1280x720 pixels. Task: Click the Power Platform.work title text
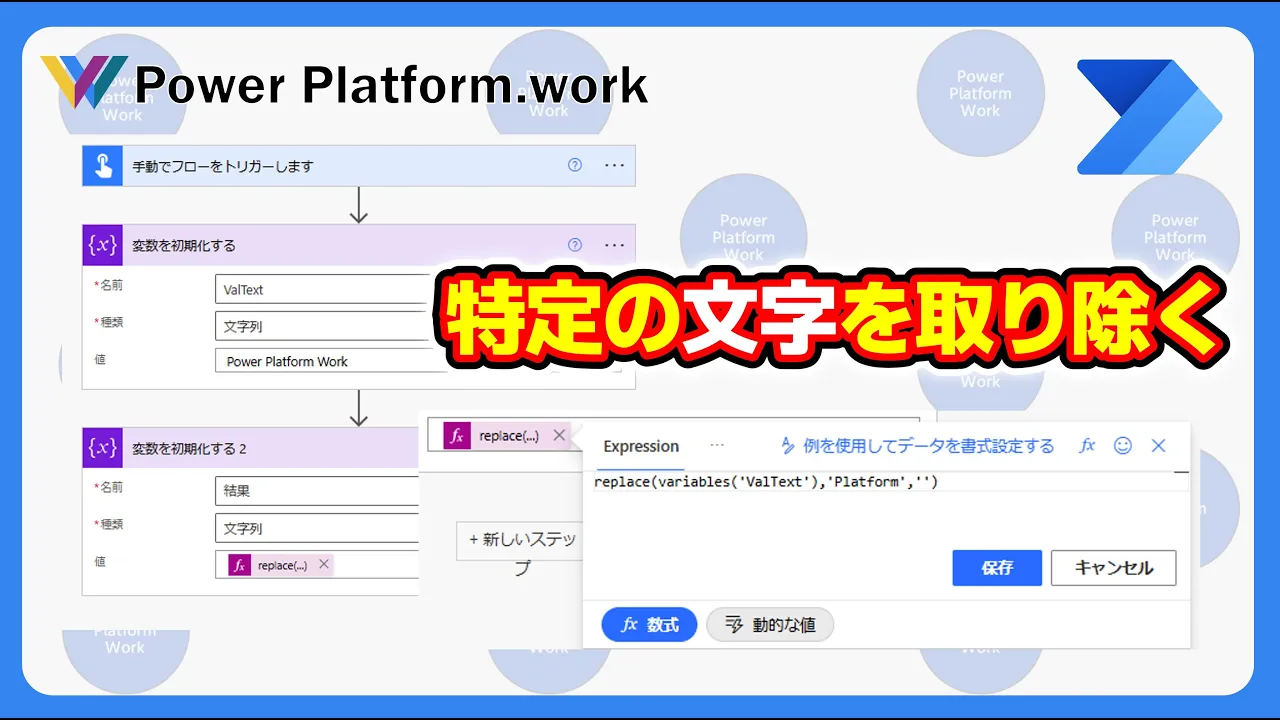392,85
